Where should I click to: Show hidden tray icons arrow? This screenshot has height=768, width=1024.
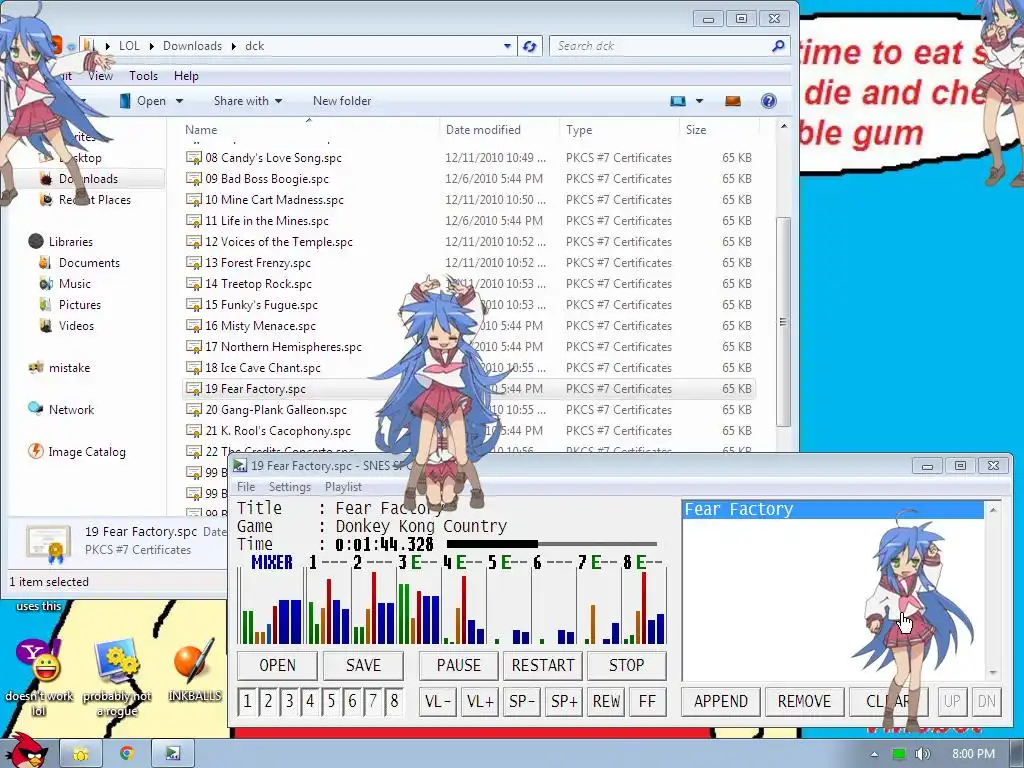(x=874, y=754)
